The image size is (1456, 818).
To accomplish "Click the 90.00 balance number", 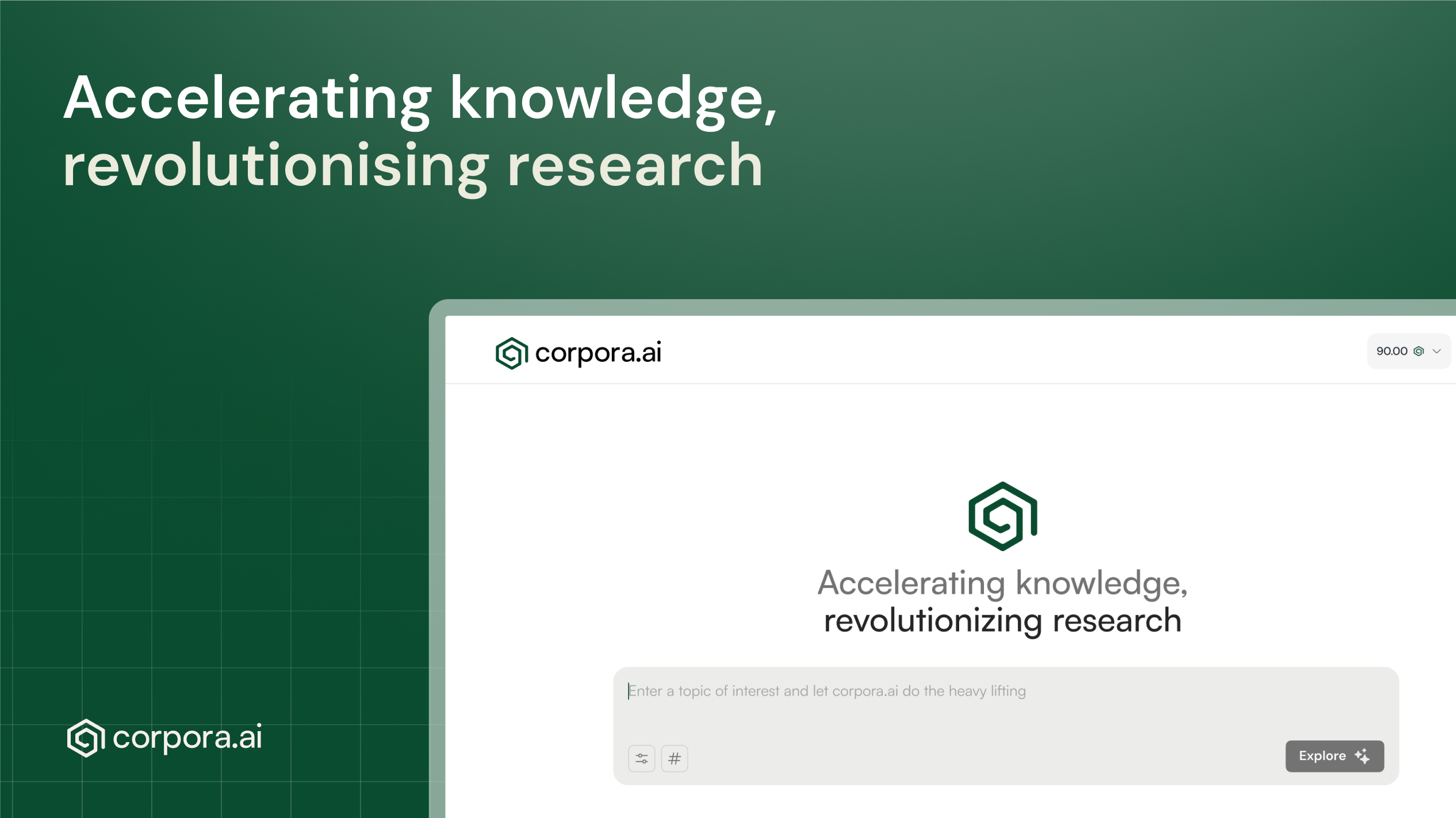I will click(1392, 351).
